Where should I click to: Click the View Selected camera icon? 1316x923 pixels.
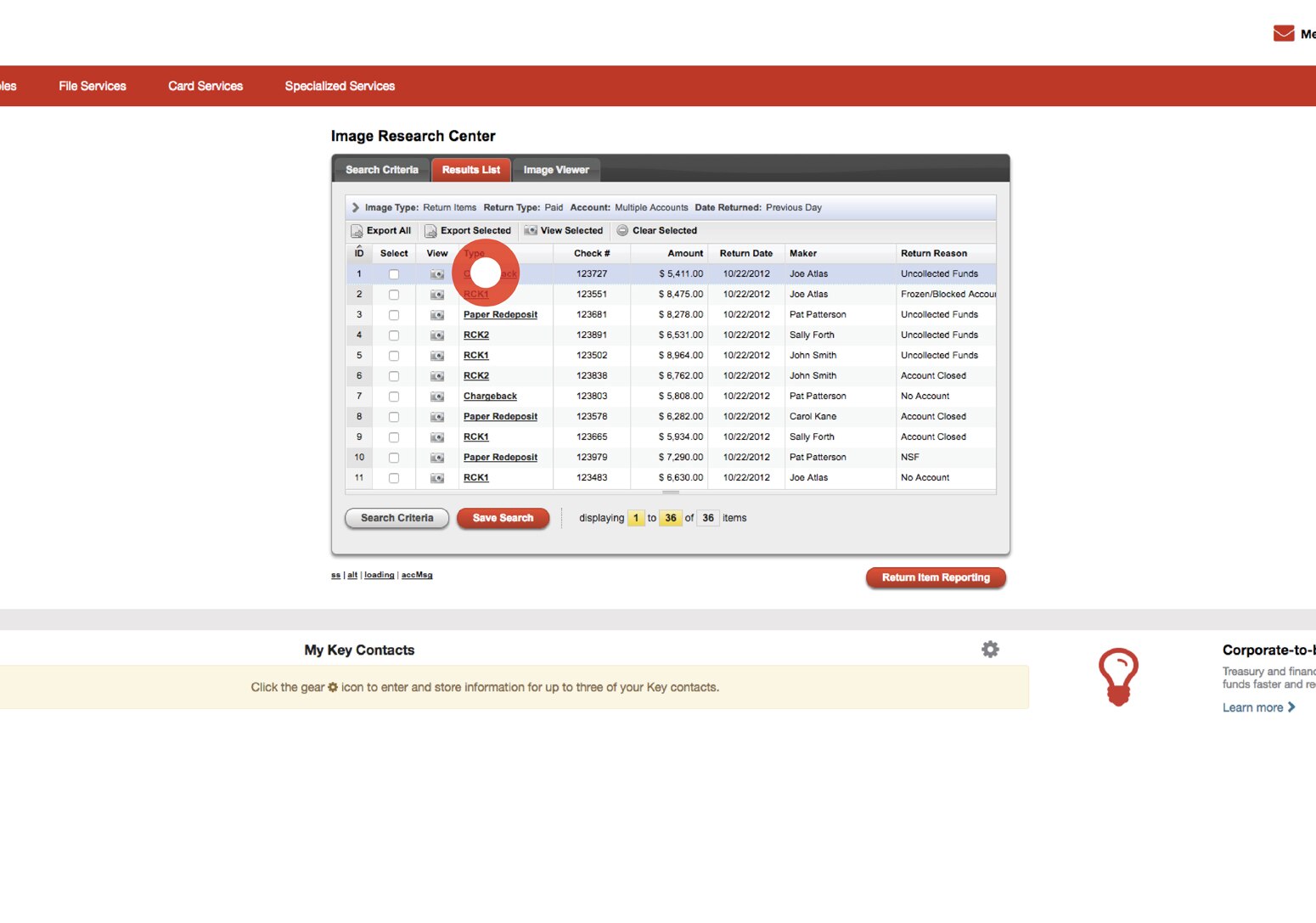click(530, 230)
